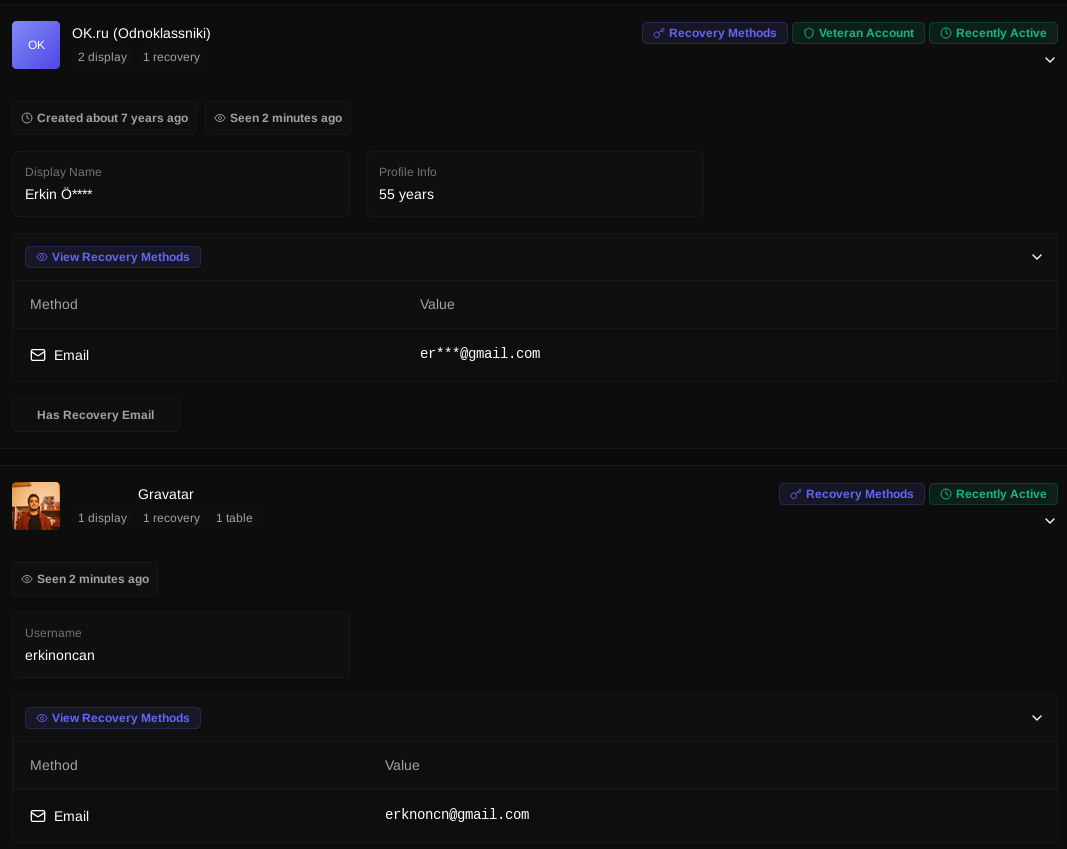The width and height of the screenshot is (1067, 849).
Task: Select masked email er***@gmail.com
Action: pyautogui.click(x=480, y=354)
